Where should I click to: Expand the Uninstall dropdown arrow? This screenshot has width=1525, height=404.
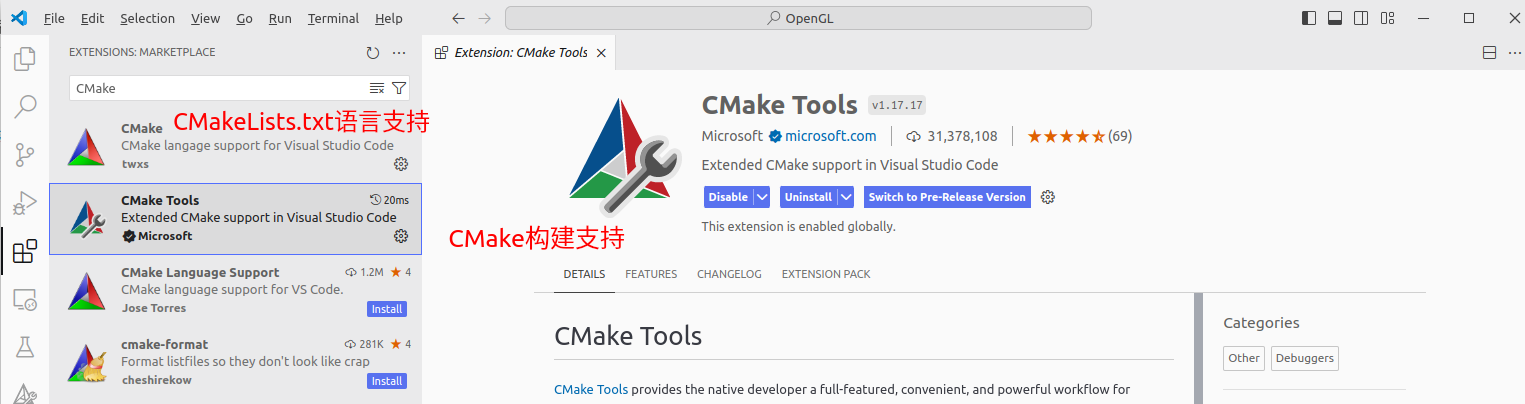pyautogui.click(x=845, y=197)
